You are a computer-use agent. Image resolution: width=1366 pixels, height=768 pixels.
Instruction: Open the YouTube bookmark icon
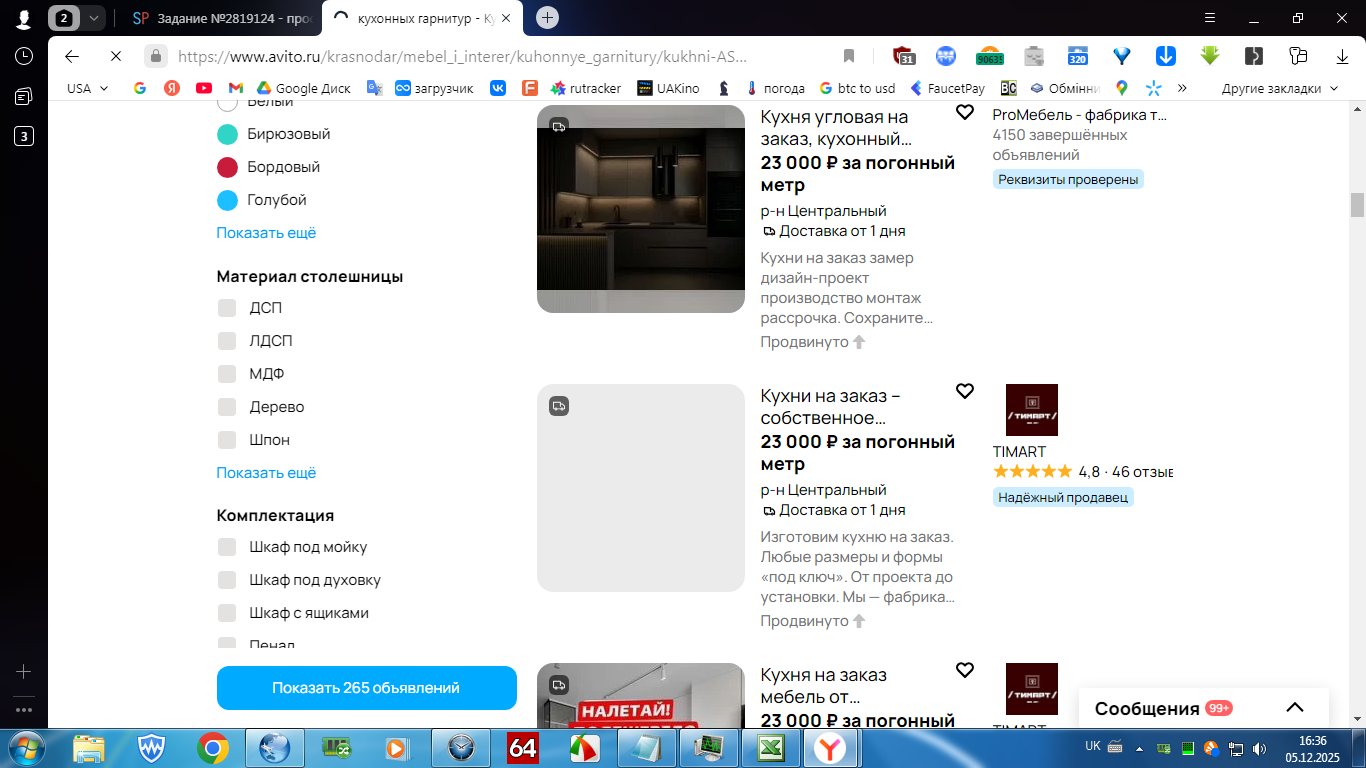204,88
